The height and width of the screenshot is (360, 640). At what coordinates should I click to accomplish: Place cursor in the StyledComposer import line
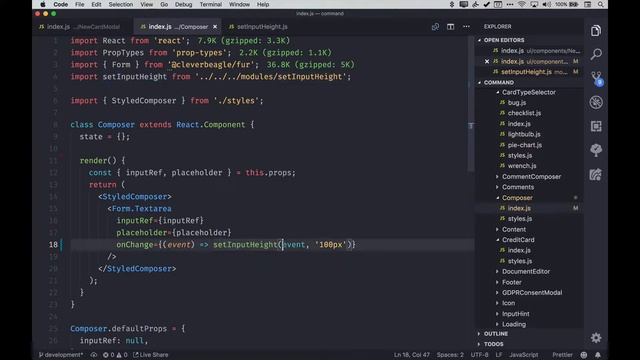point(167,100)
